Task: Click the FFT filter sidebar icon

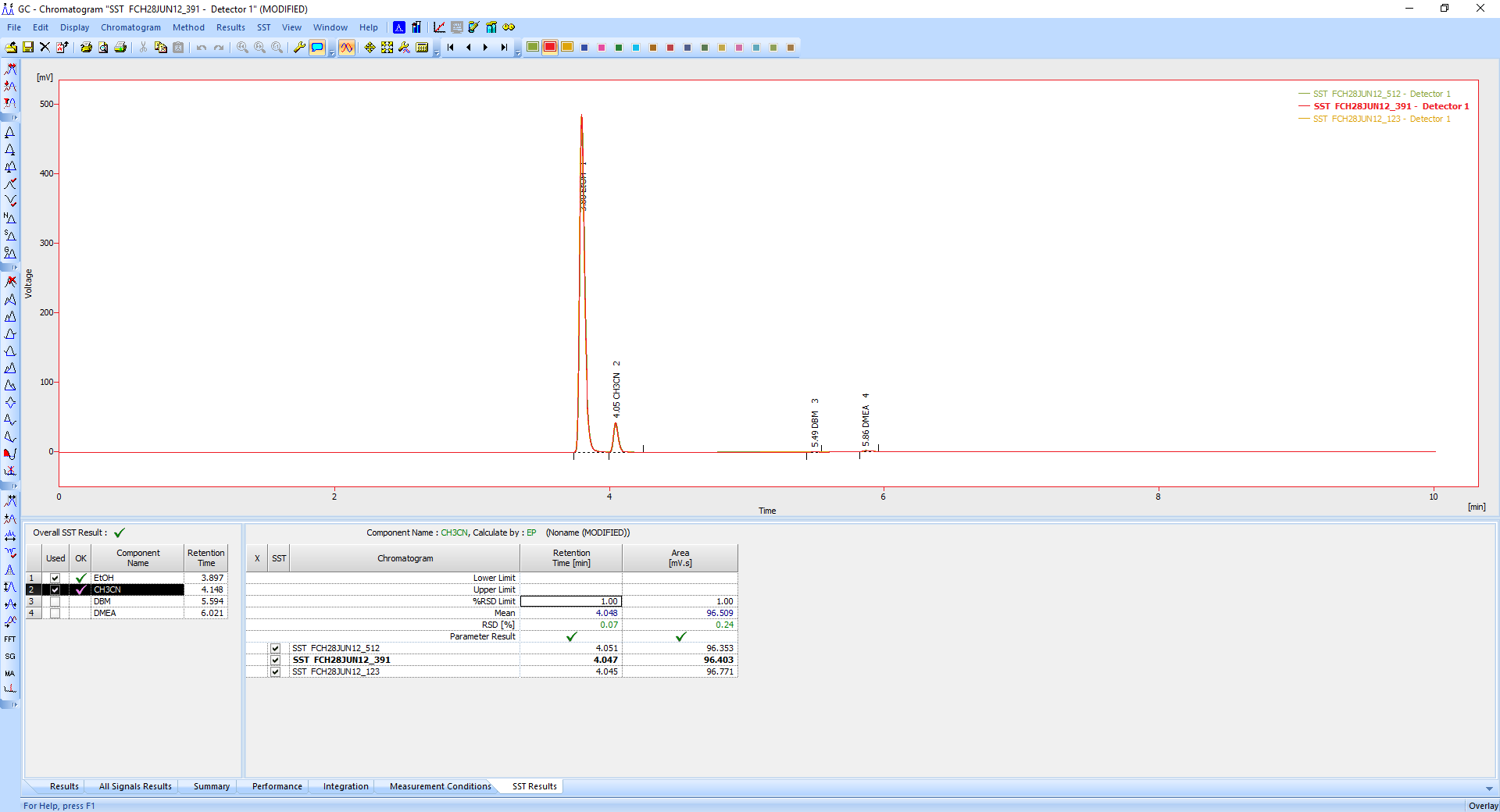Action: coord(10,639)
